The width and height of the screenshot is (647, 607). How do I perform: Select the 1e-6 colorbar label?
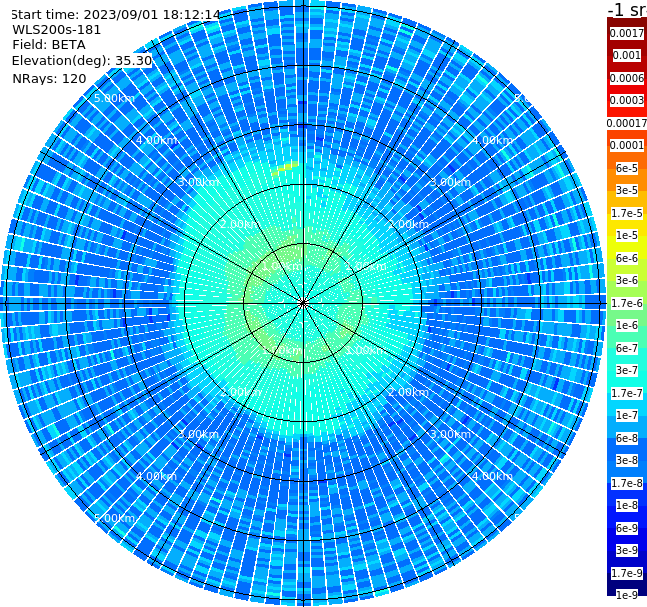(x=627, y=325)
